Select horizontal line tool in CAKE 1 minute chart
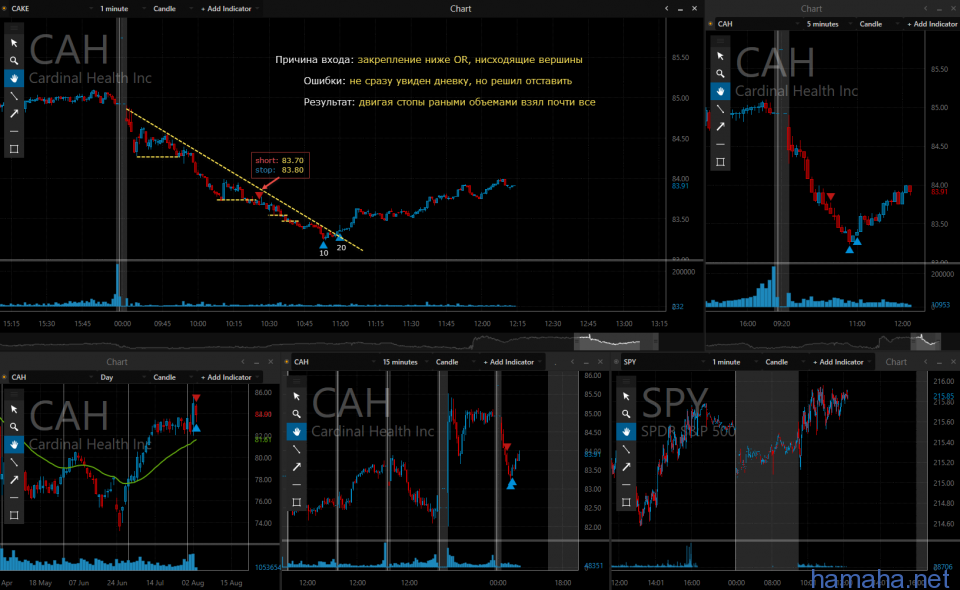Image resolution: width=960 pixels, height=590 pixels. (14, 132)
